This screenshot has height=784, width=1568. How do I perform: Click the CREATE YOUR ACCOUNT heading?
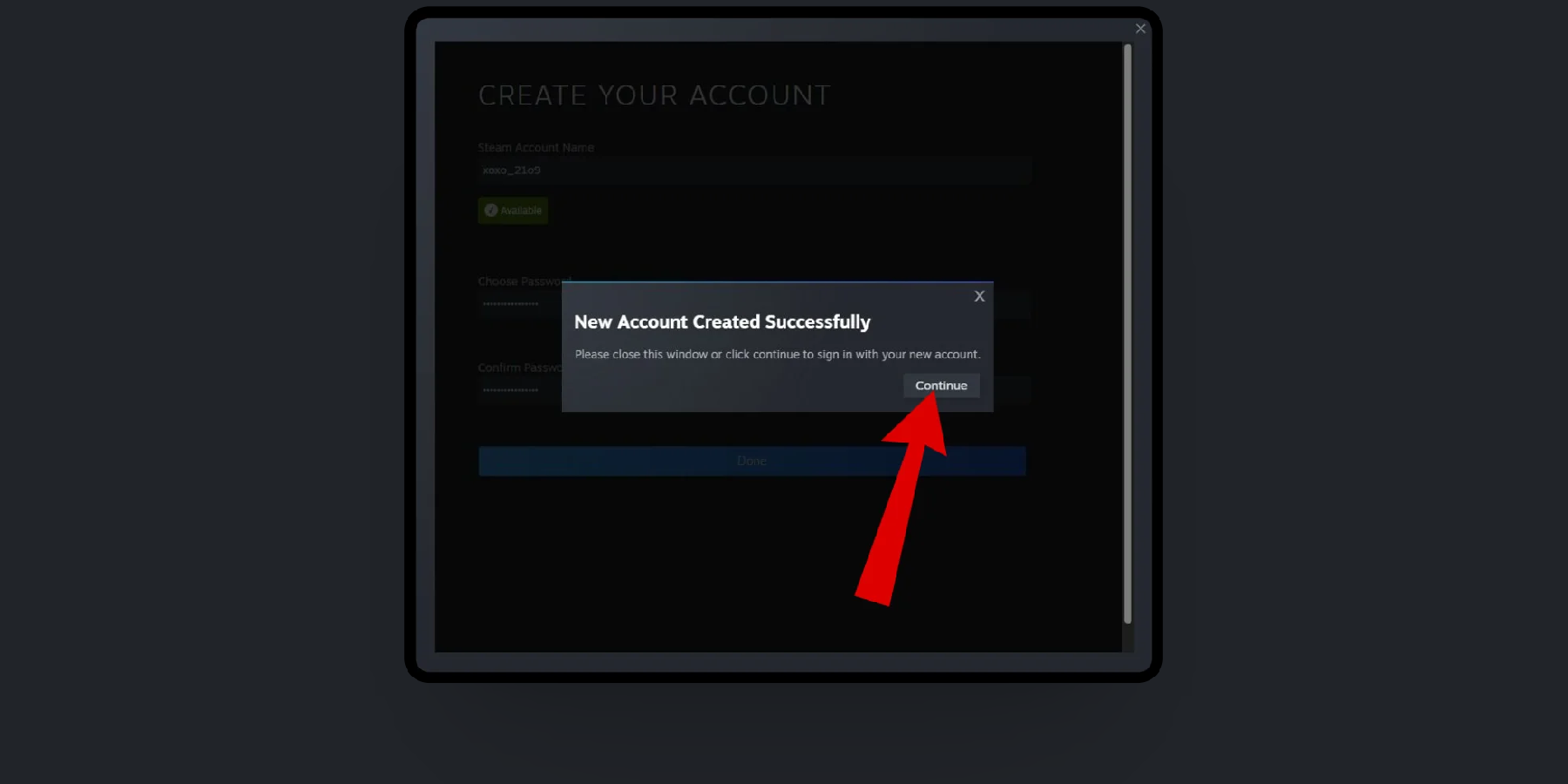pos(654,95)
